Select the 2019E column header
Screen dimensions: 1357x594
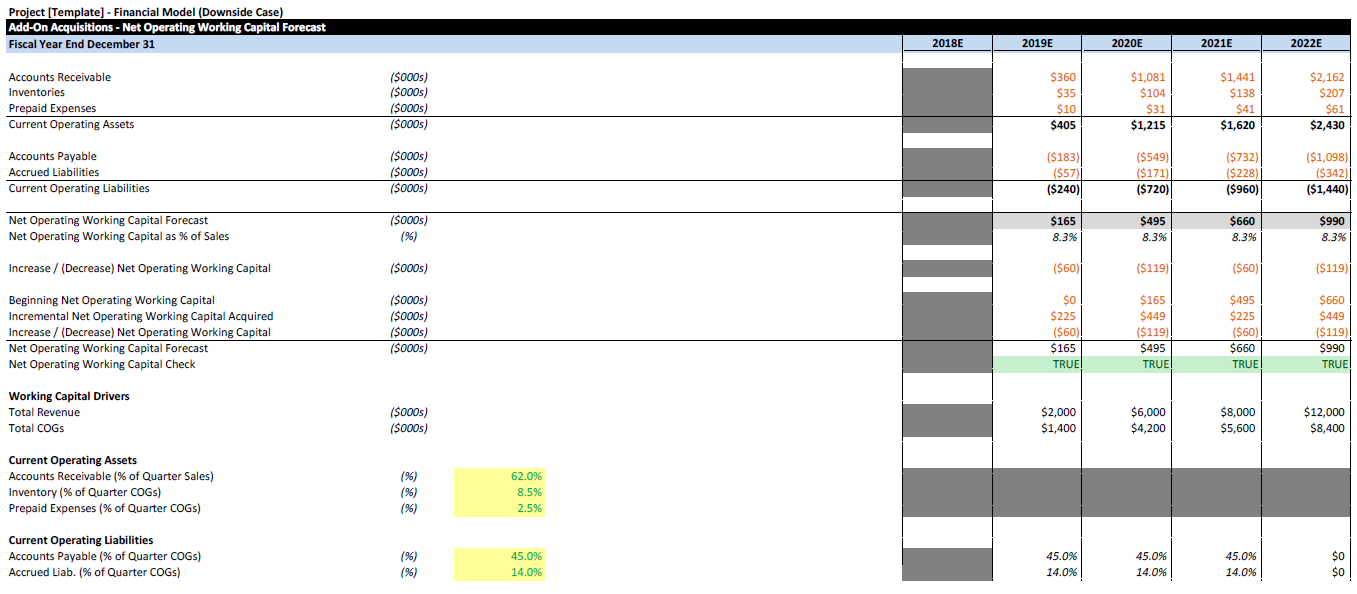pyautogui.click(x=1037, y=44)
